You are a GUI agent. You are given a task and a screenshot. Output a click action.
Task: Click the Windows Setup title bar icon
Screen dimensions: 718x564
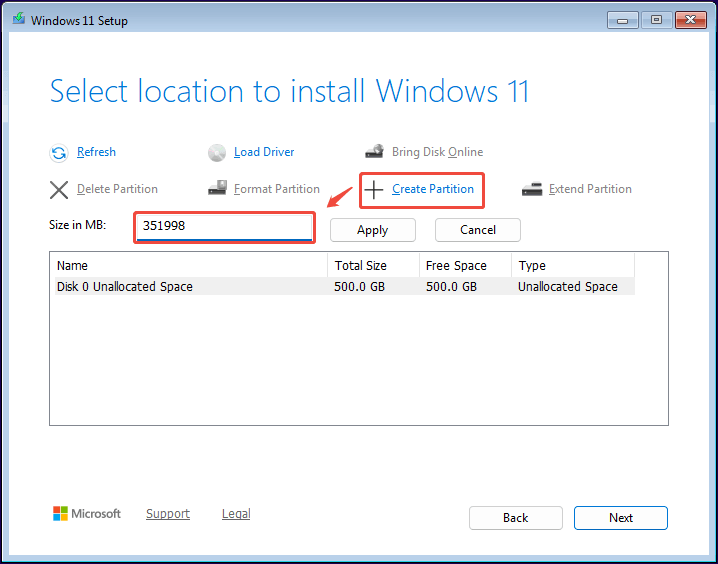(x=19, y=19)
